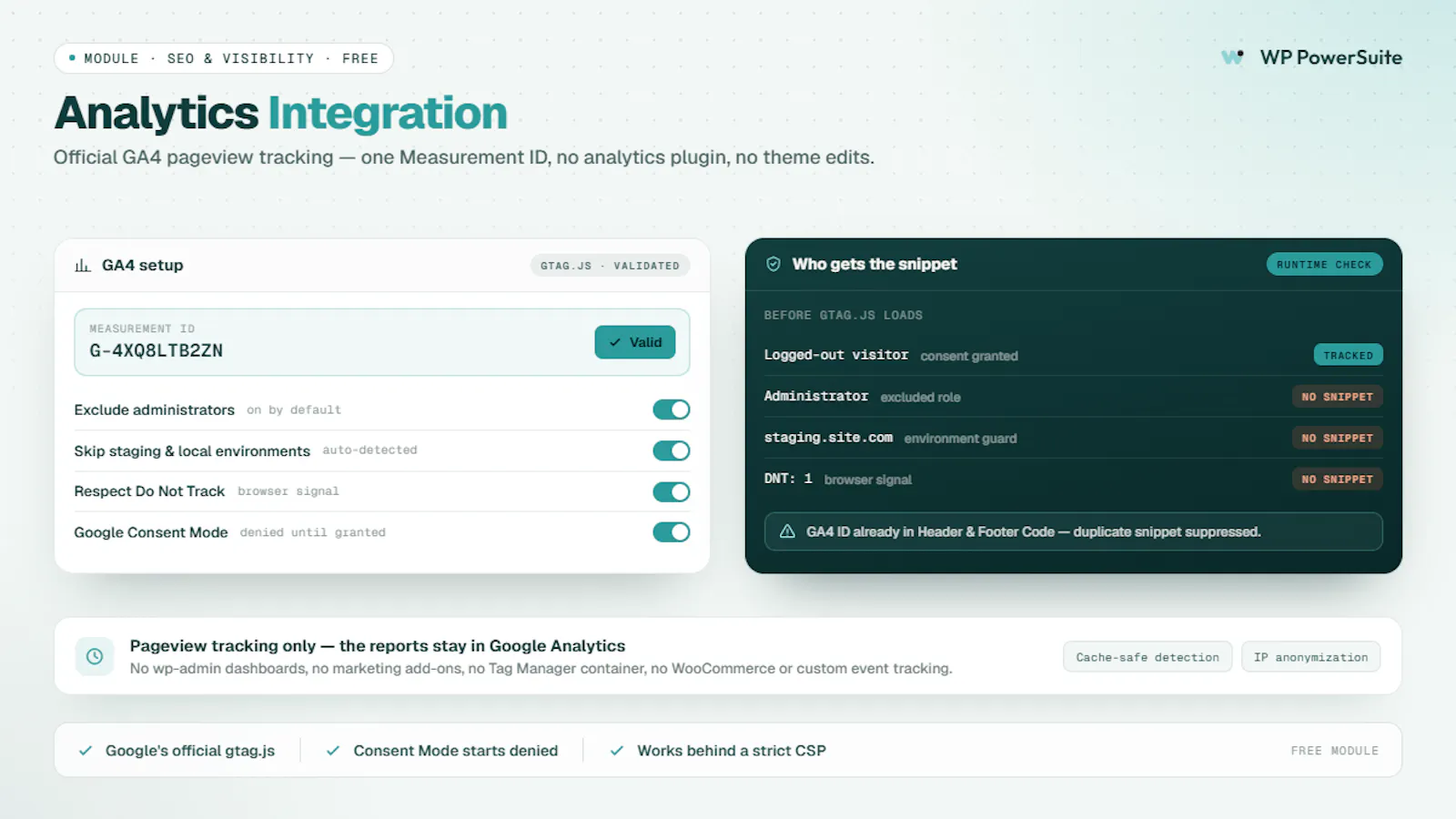Screen dimensions: 1456x819
Task: Click the checkmark beside Google's official gtag.js
Action: click(86, 751)
